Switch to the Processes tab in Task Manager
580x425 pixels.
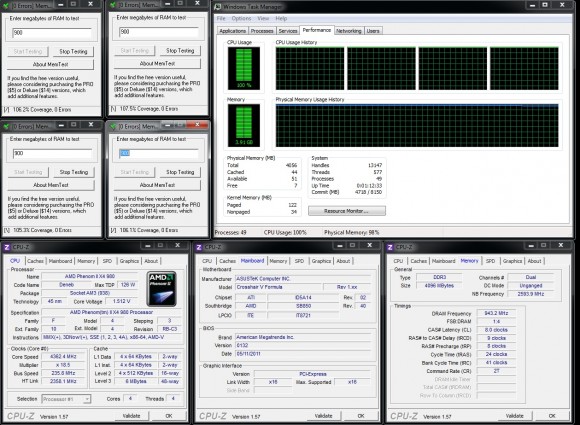(x=262, y=31)
